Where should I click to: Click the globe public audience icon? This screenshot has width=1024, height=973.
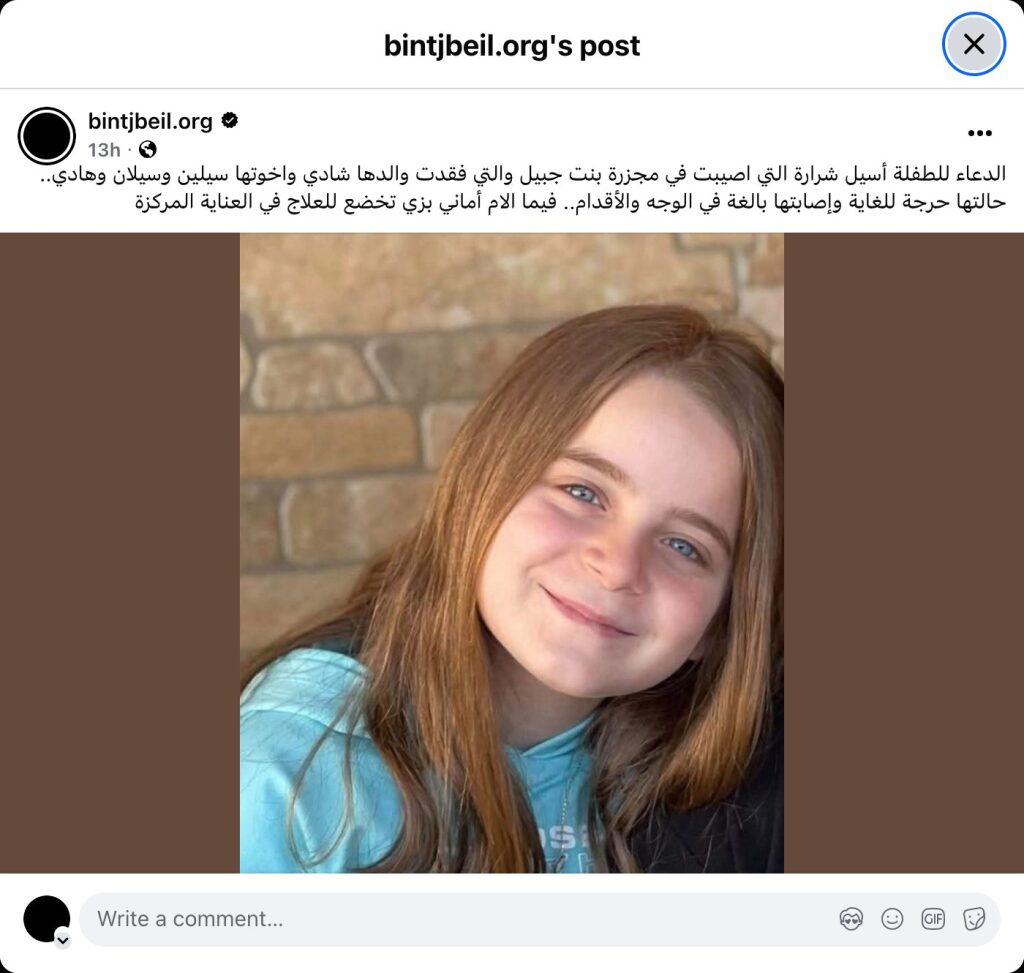coord(148,150)
